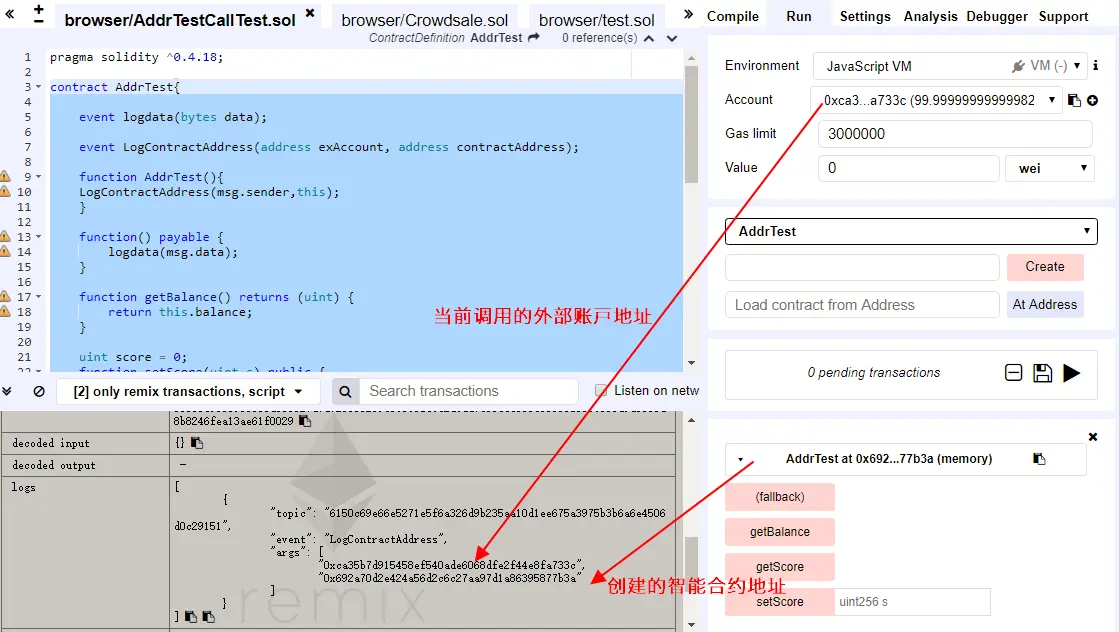Collapse the deployed AddrTest instance with its arrow
The image size is (1119, 632).
[740, 459]
